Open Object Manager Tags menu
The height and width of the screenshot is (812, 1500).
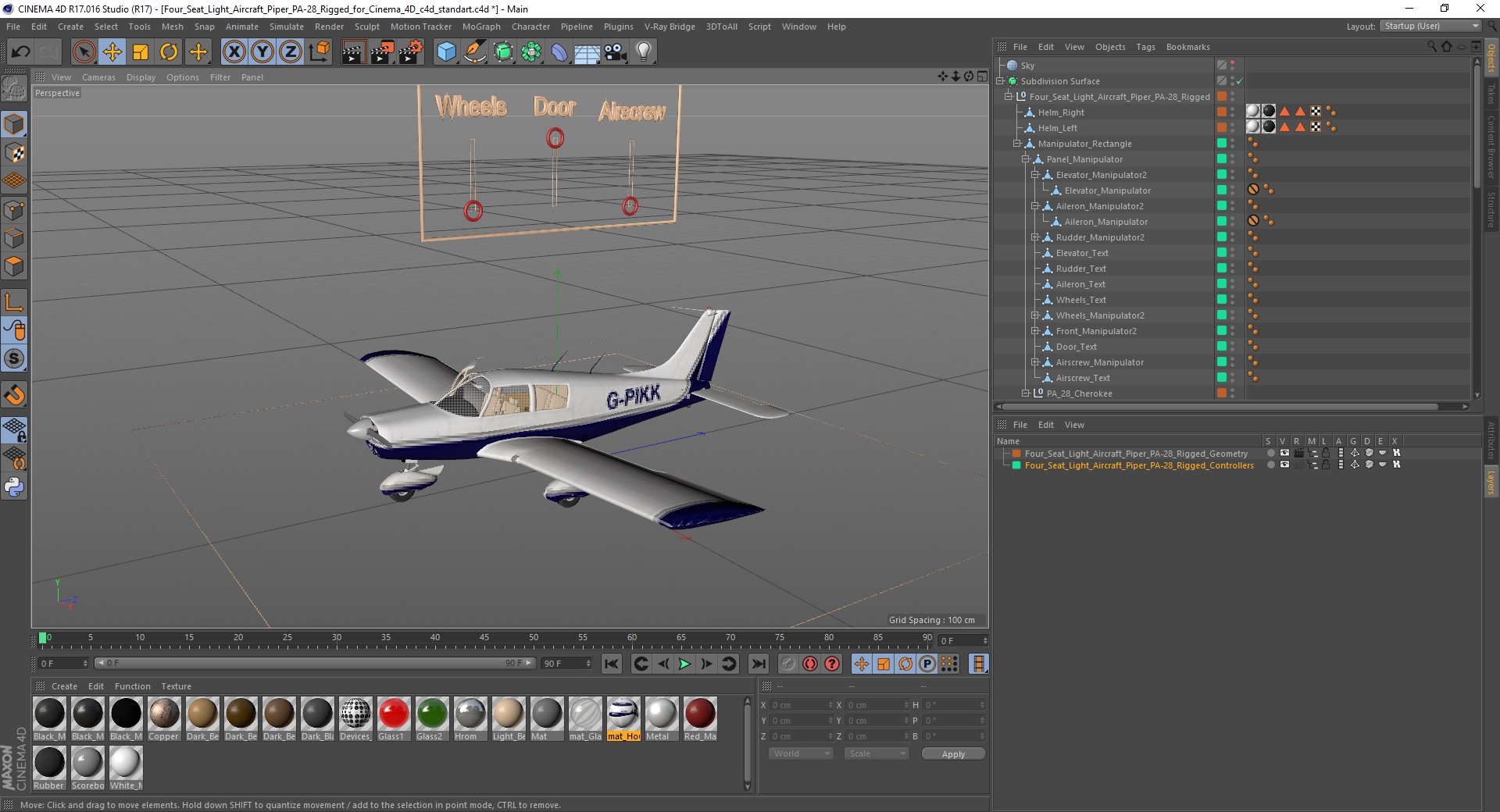(x=1145, y=47)
